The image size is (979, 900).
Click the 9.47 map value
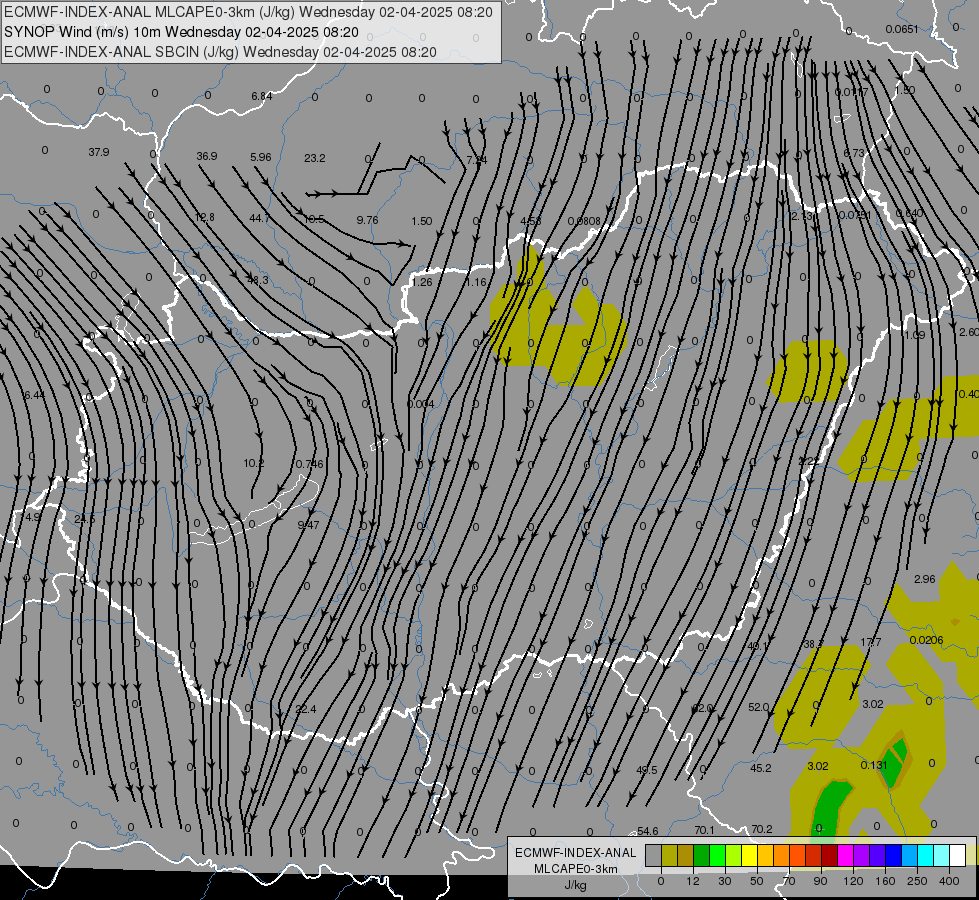click(x=308, y=525)
